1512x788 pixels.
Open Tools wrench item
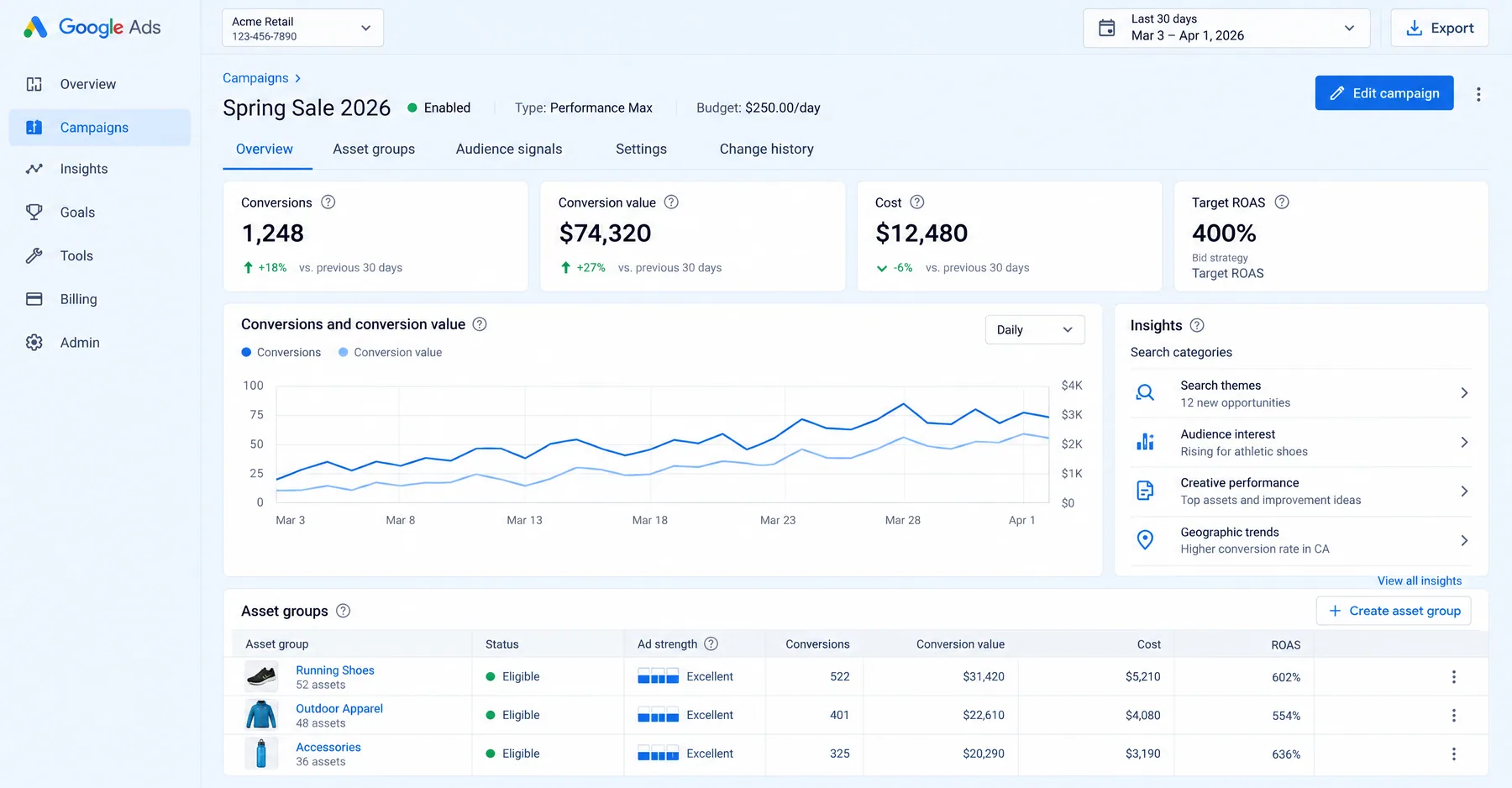click(100, 255)
